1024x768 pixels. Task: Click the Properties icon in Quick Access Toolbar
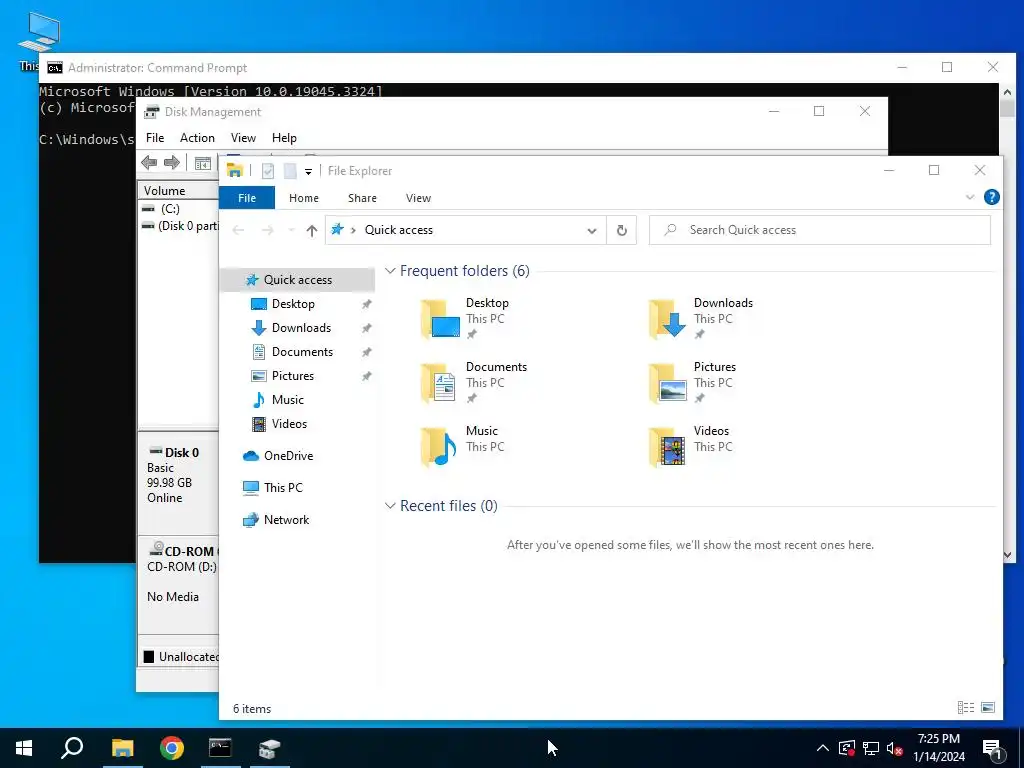coord(268,171)
